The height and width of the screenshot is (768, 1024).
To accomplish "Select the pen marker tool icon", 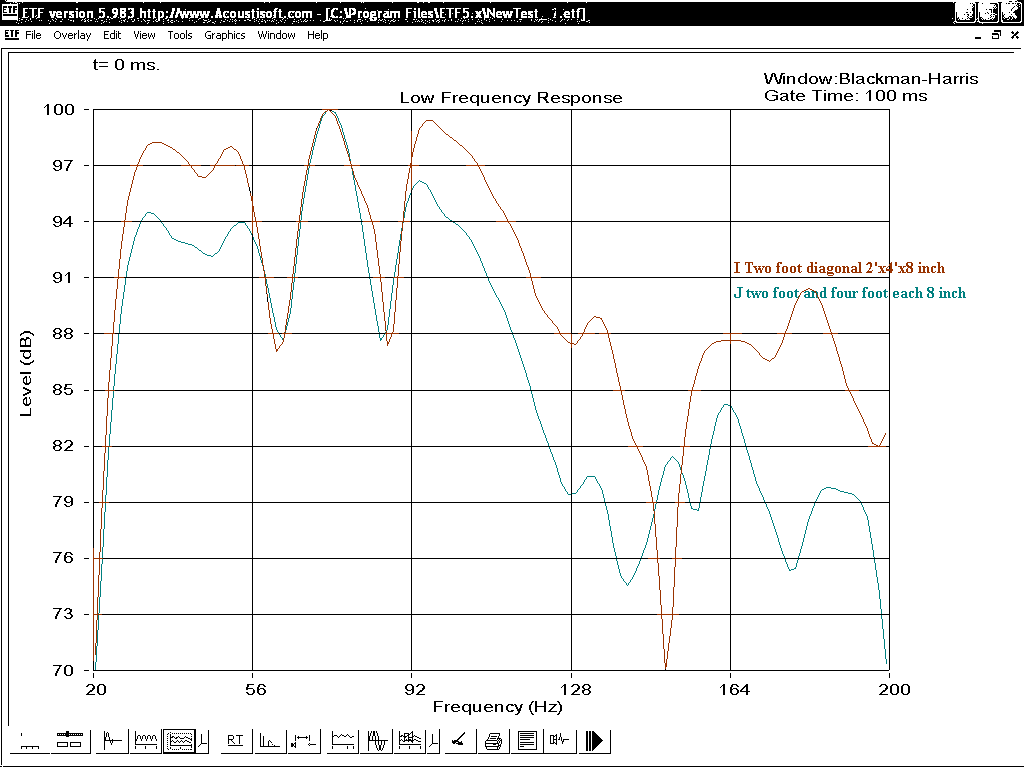I will [x=458, y=741].
